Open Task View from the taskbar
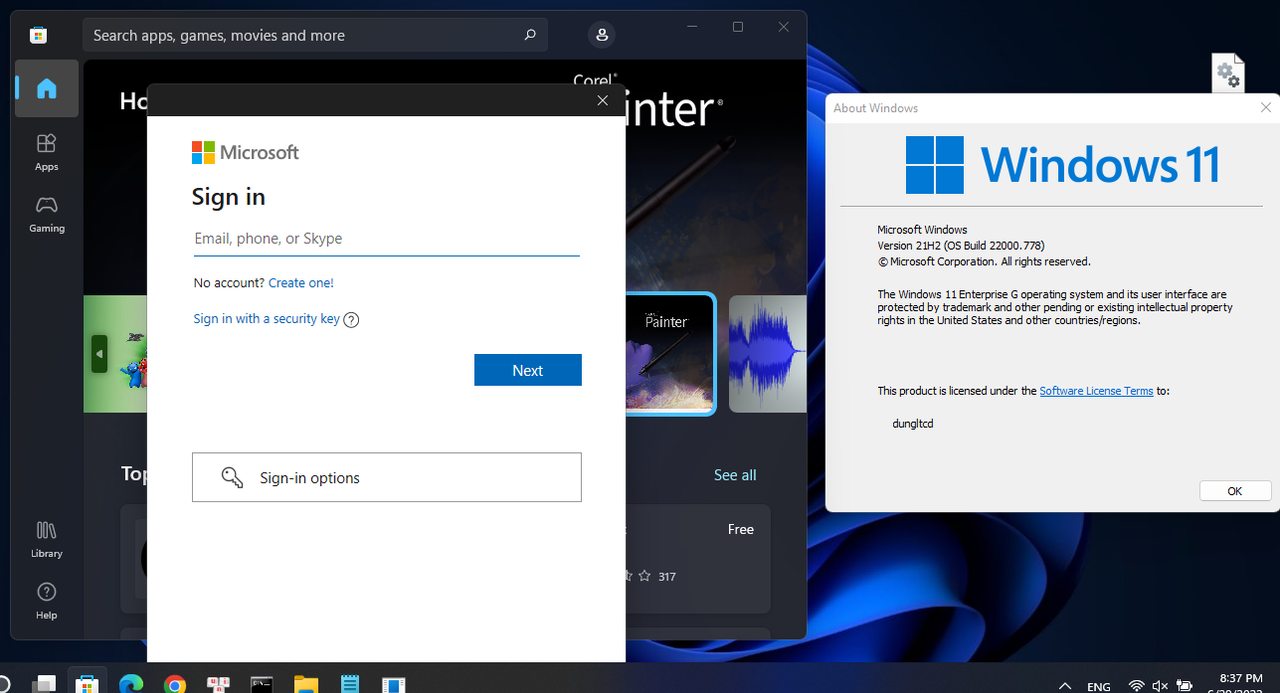The height and width of the screenshot is (693, 1280). click(x=43, y=685)
